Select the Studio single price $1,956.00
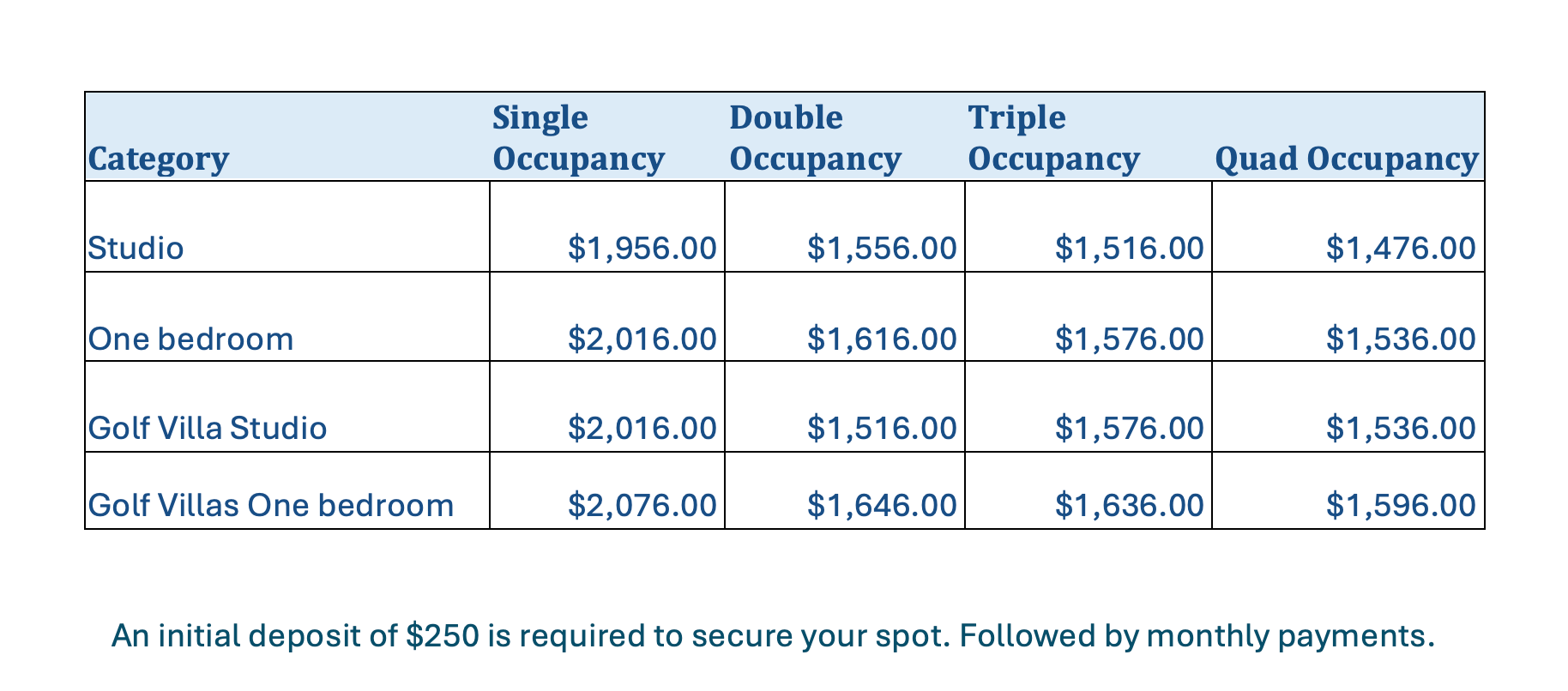 coord(642,248)
